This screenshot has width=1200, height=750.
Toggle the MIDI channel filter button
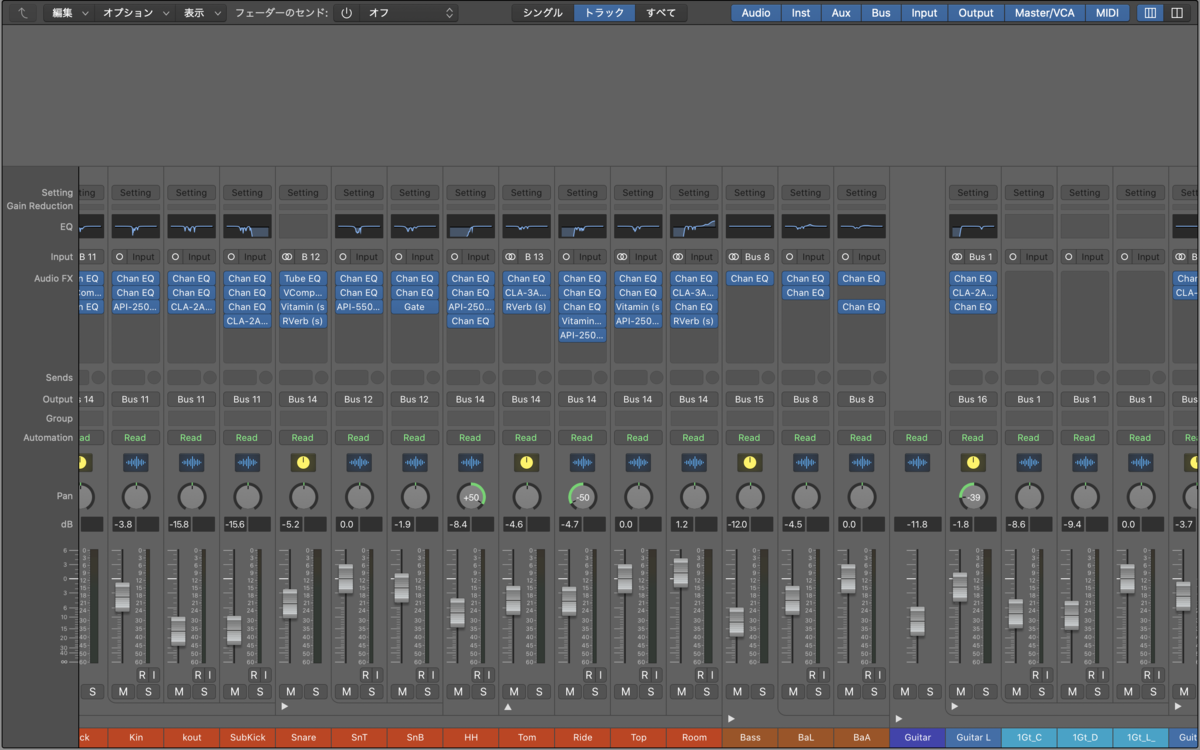pos(1107,13)
